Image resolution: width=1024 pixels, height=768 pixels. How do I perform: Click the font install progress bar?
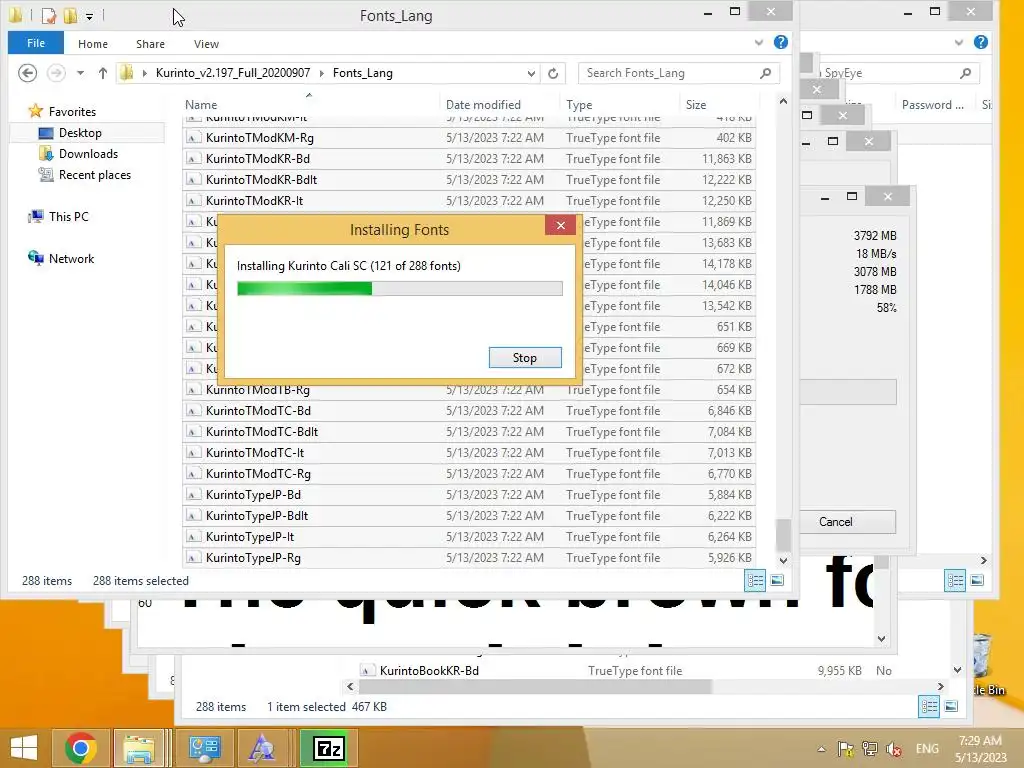click(400, 288)
